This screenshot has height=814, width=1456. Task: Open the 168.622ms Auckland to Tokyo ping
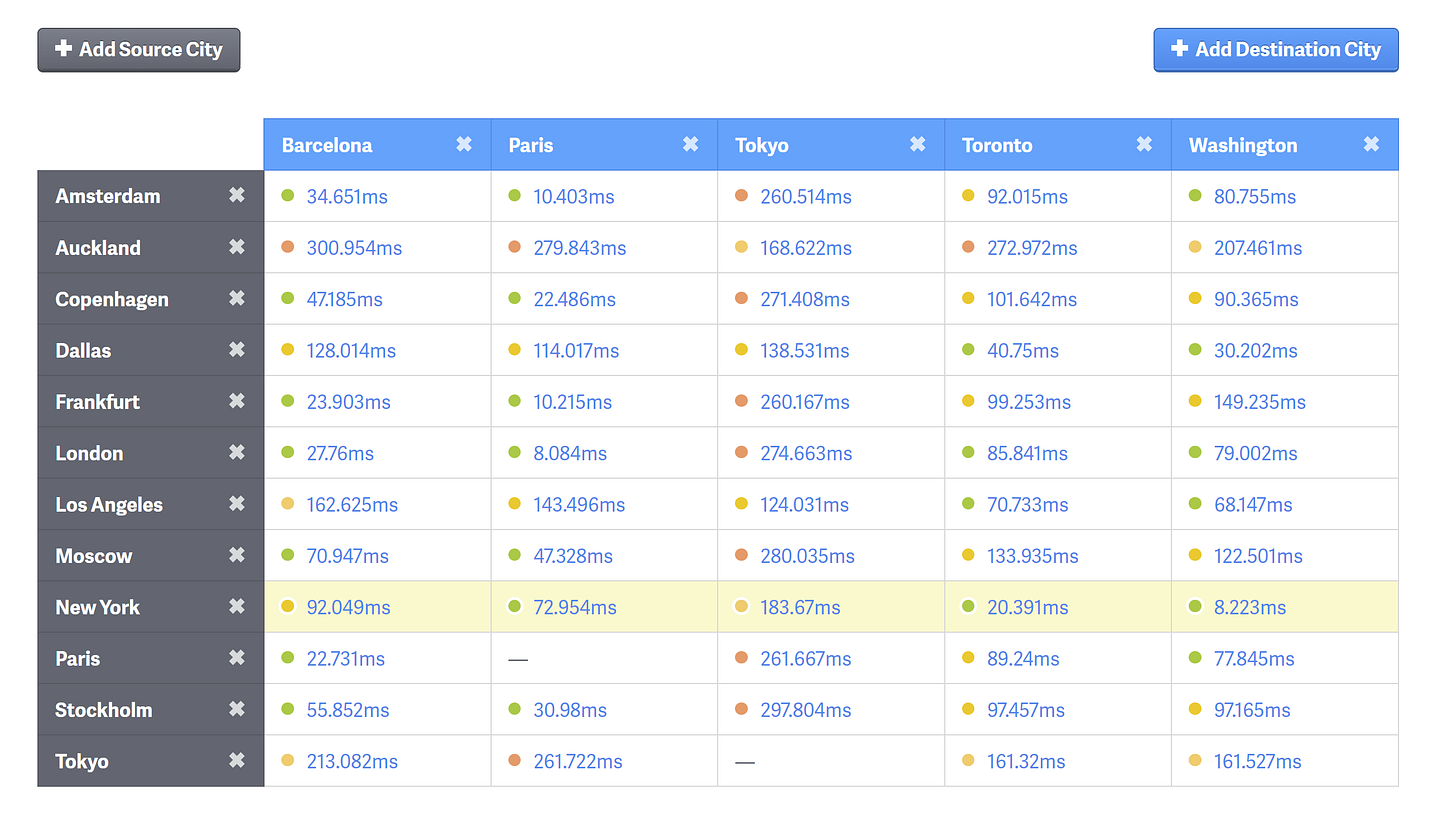pyautogui.click(x=805, y=248)
